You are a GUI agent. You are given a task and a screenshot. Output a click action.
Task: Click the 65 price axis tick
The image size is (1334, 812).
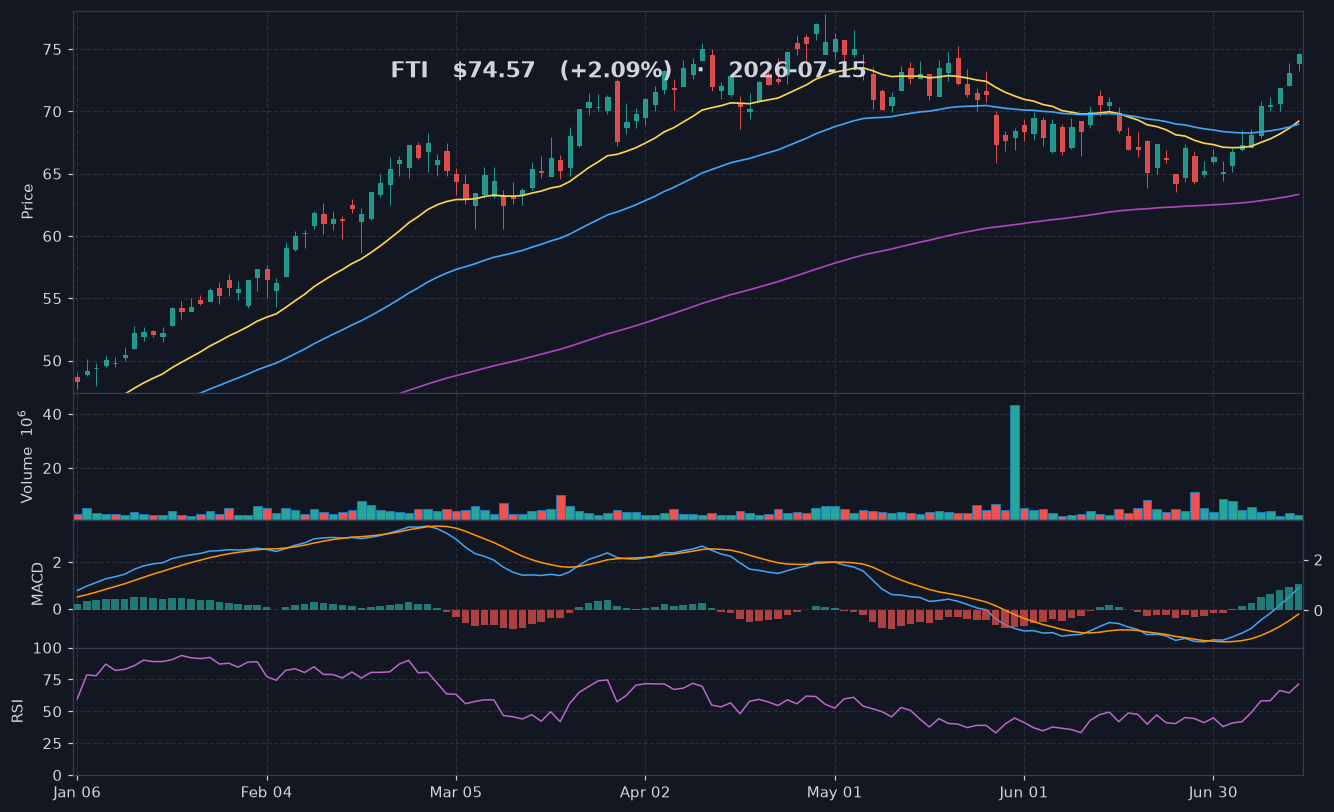pos(54,175)
